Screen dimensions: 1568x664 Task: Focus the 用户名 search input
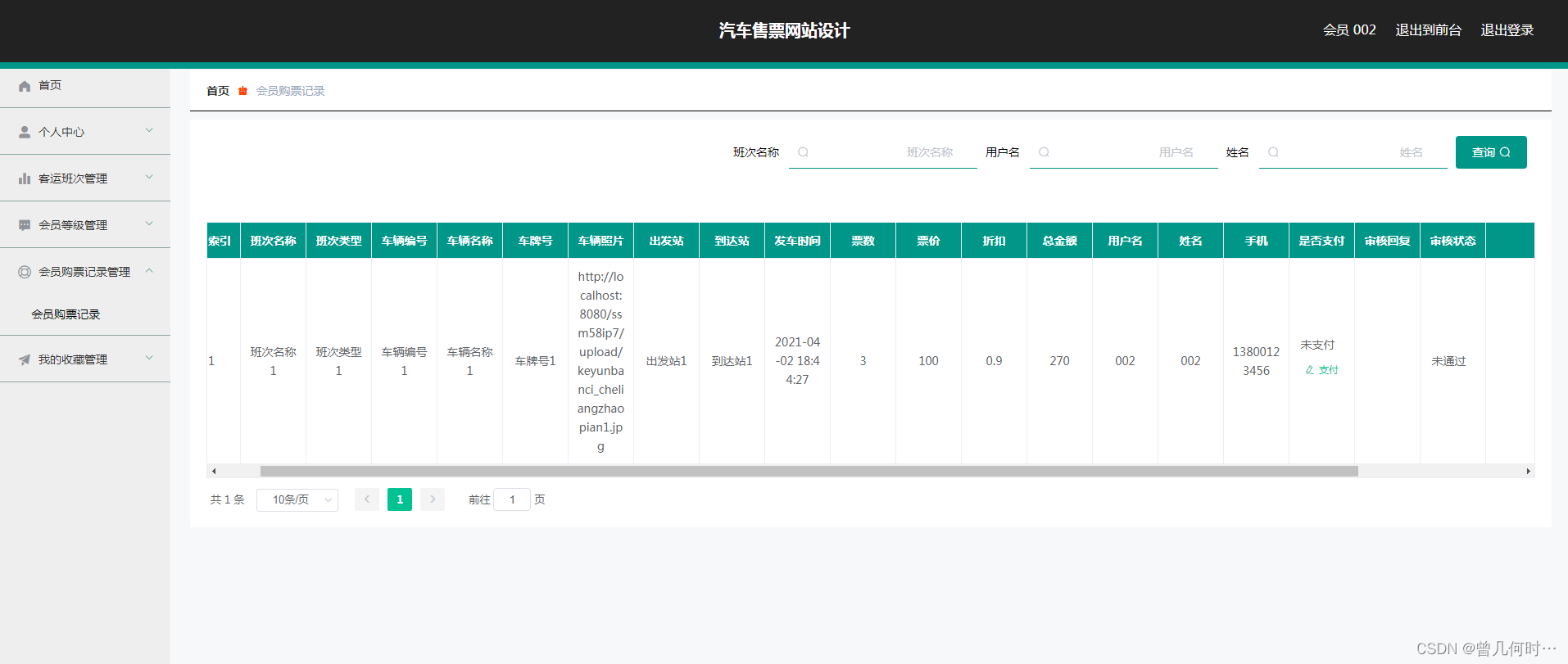tap(1124, 152)
